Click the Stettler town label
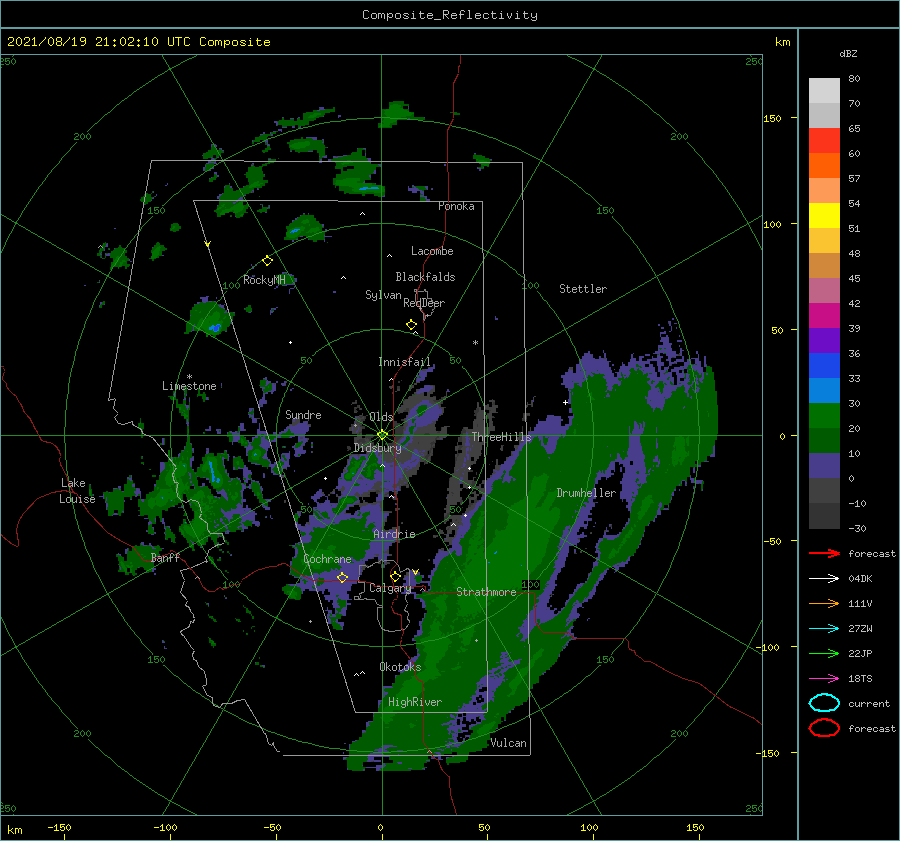This screenshot has width=900, height=841. (x=583, y=289)
